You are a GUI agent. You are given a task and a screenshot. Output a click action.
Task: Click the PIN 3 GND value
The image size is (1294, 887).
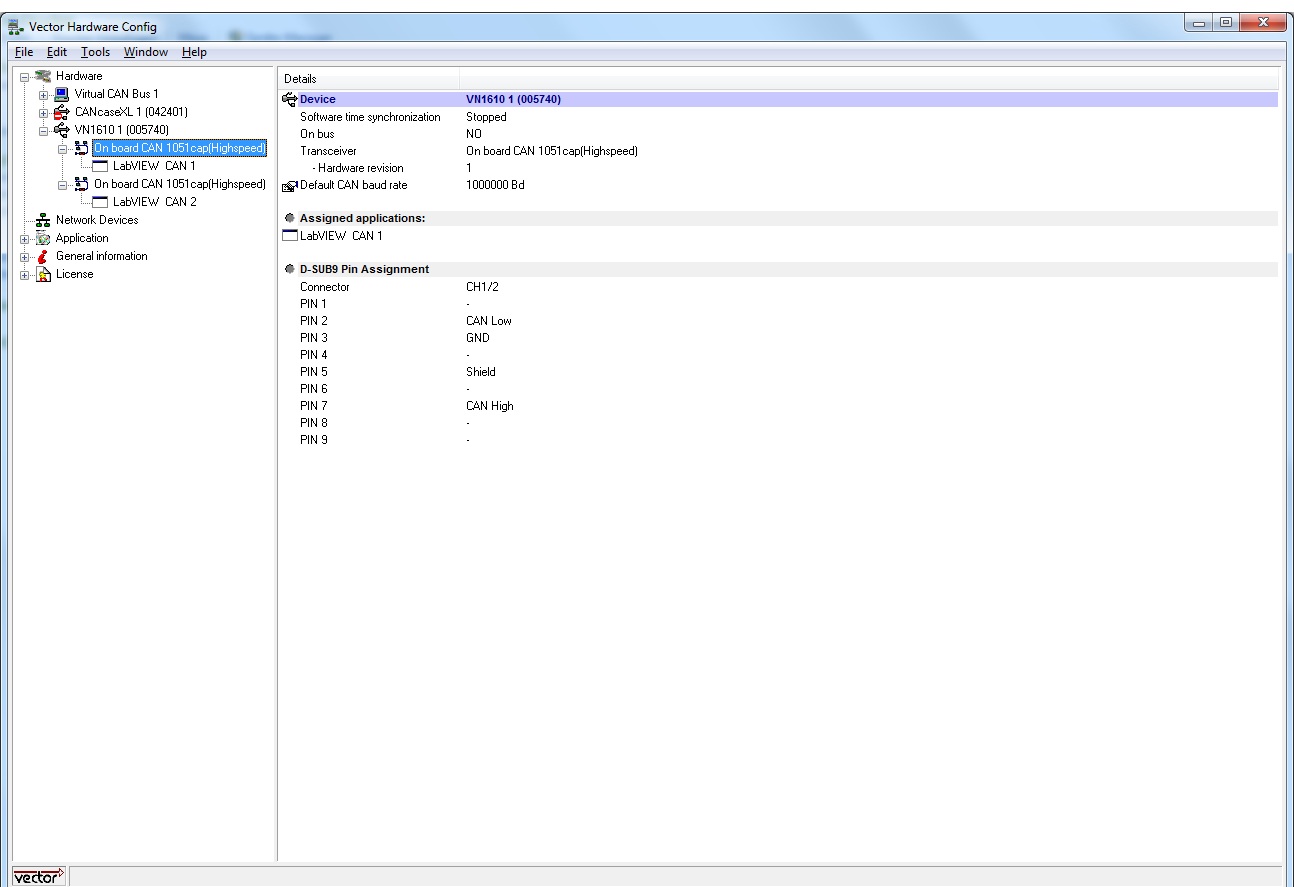pos(478,338)
